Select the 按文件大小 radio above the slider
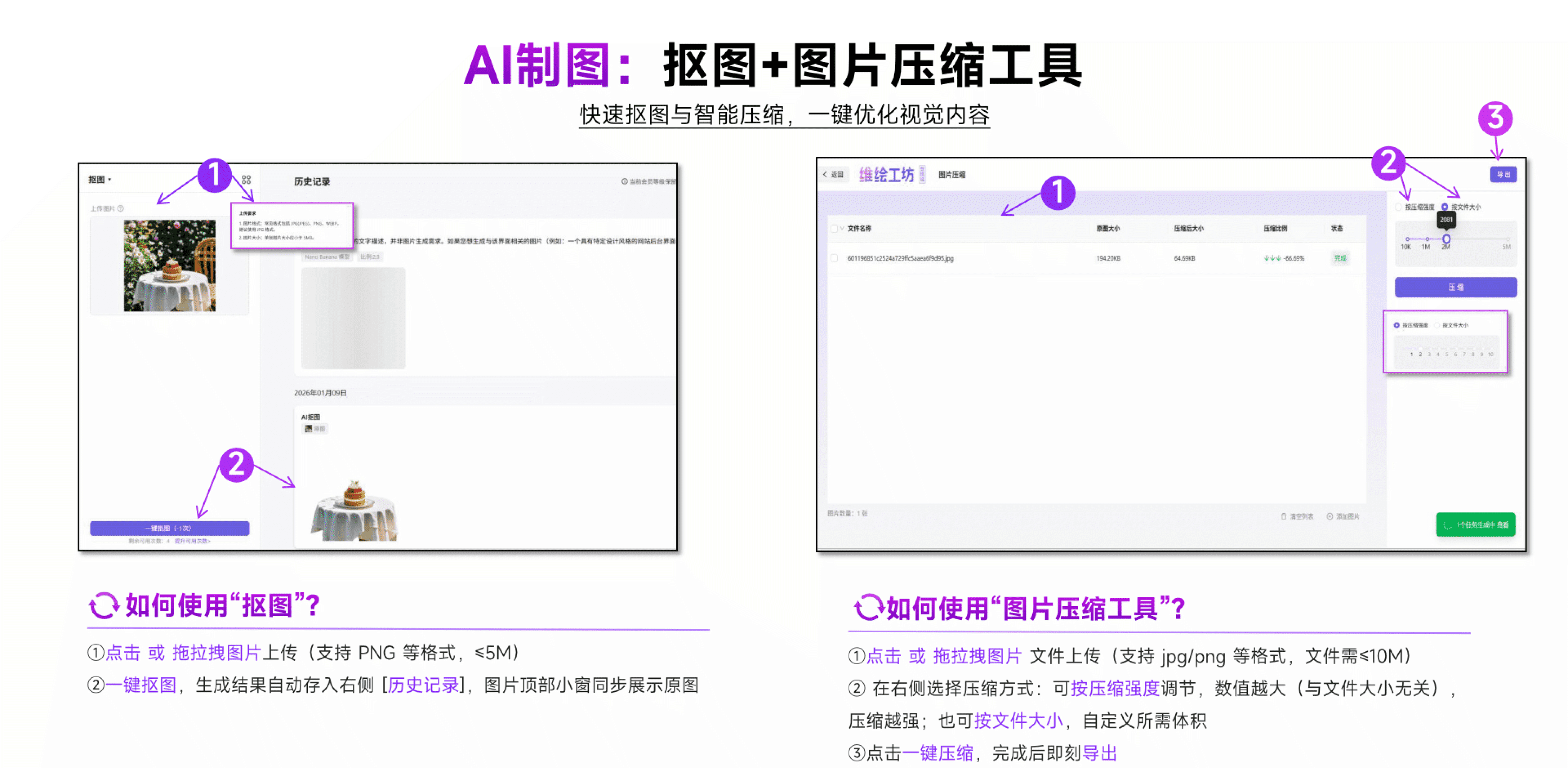This screenshot has height=768, width=1568. coord(1444,207)
